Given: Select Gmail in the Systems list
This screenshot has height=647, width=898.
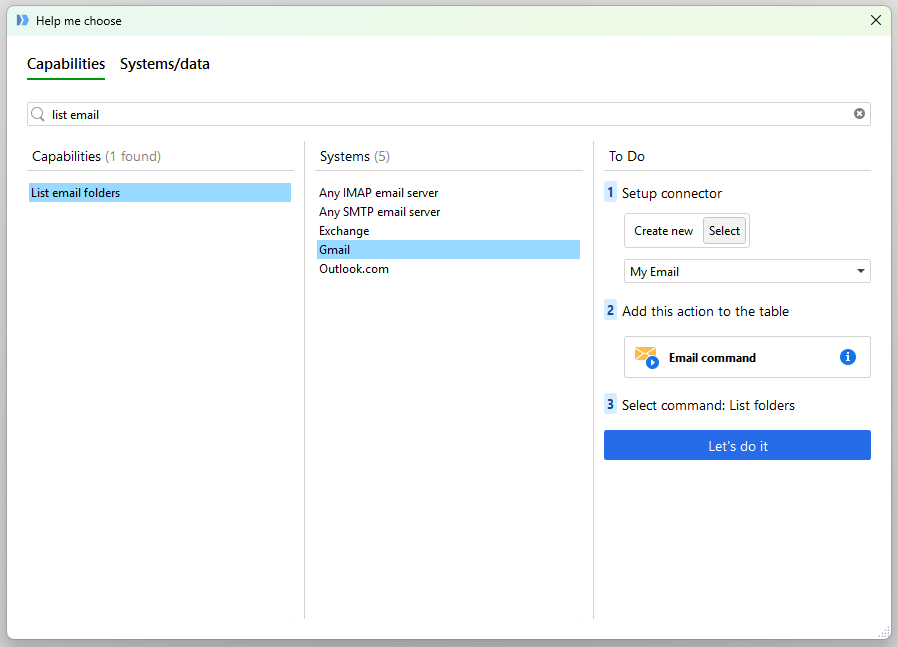Looking at the screenshot, I should tap(335, 250).
